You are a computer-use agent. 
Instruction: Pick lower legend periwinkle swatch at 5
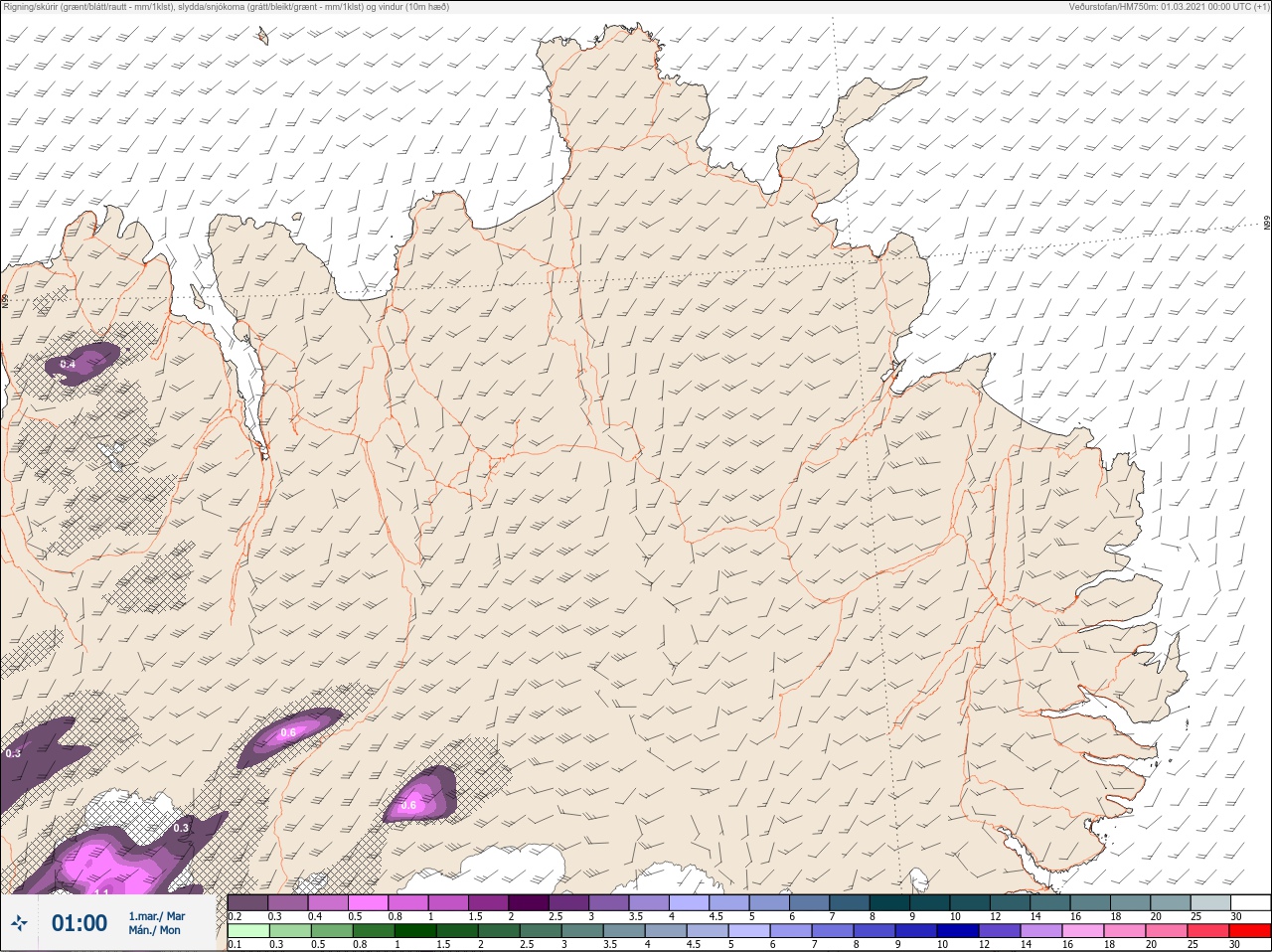[749, 930]
